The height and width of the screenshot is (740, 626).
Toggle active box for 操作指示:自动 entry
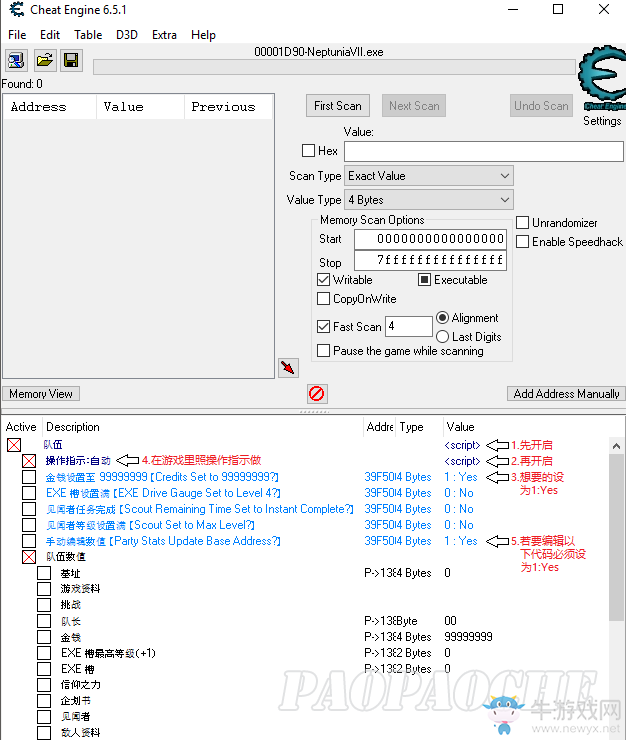pos(29,461)
